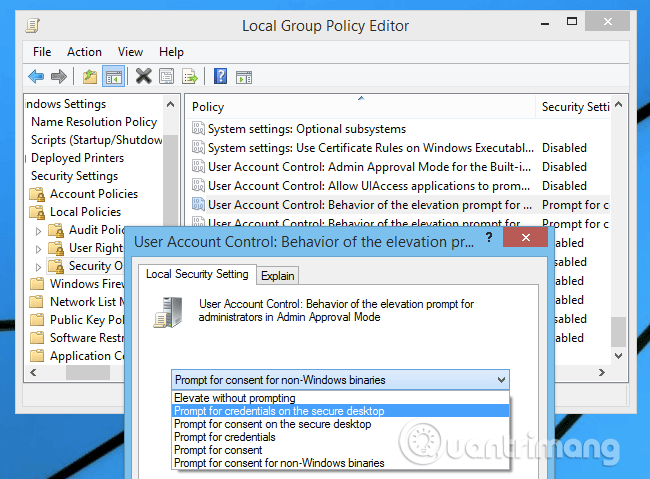The image size is (650, 479).
Task: Toggle Show/Hide Action Pane toolbar icon
Action: [244, 77]
